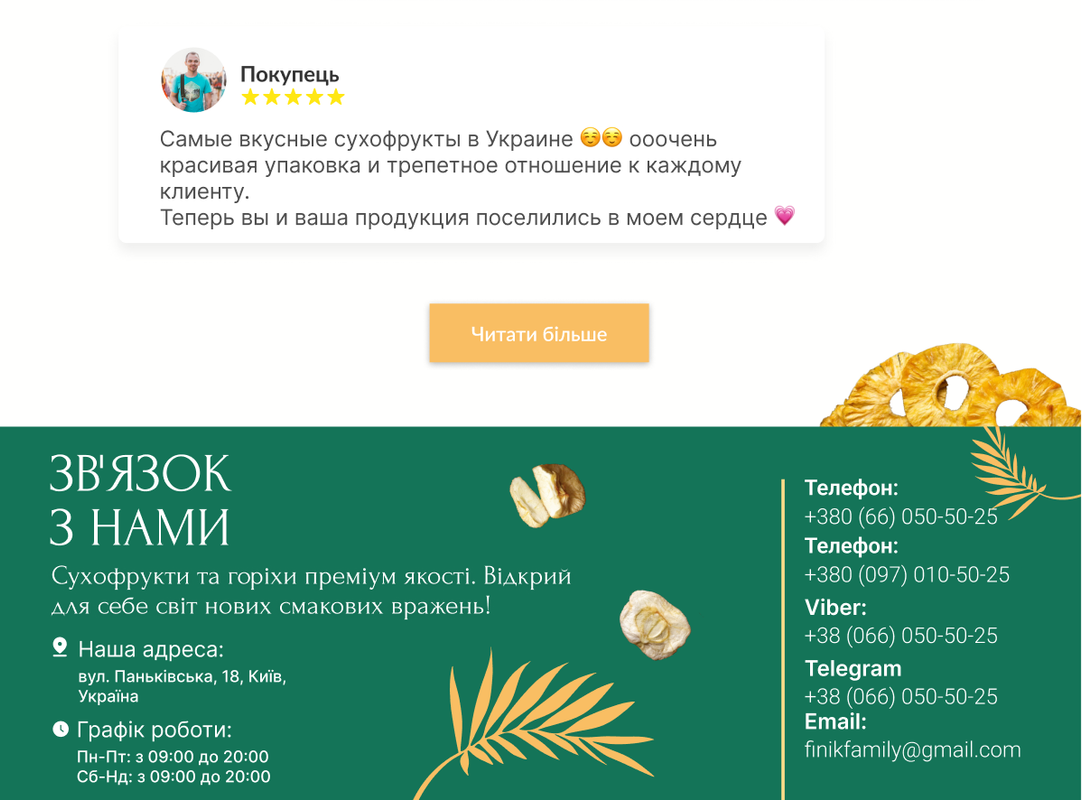Click the Viber number +38 (066) 050-50-25
The width and height of the screenshot is (1082, 800).
(901, 635)
